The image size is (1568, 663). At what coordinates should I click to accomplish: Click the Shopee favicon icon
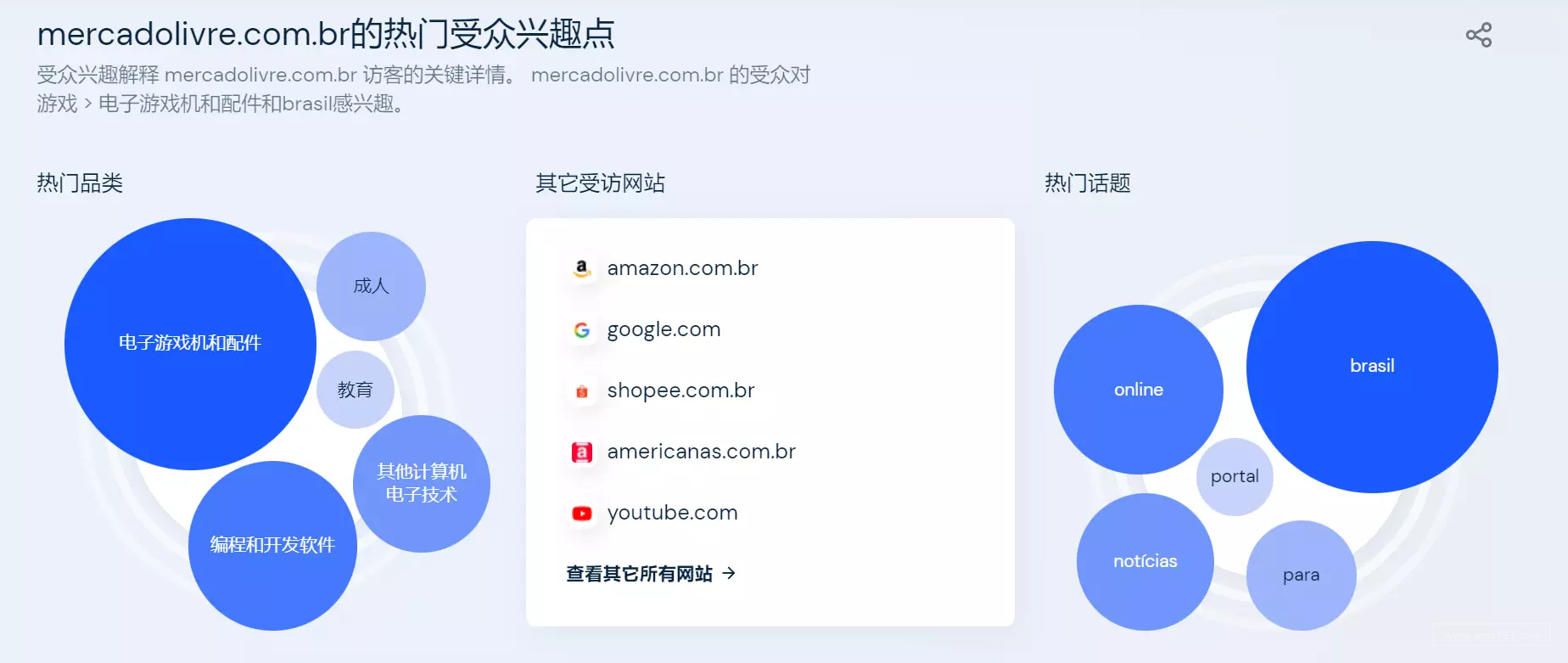pyautogui.click(x=582, y=391)
